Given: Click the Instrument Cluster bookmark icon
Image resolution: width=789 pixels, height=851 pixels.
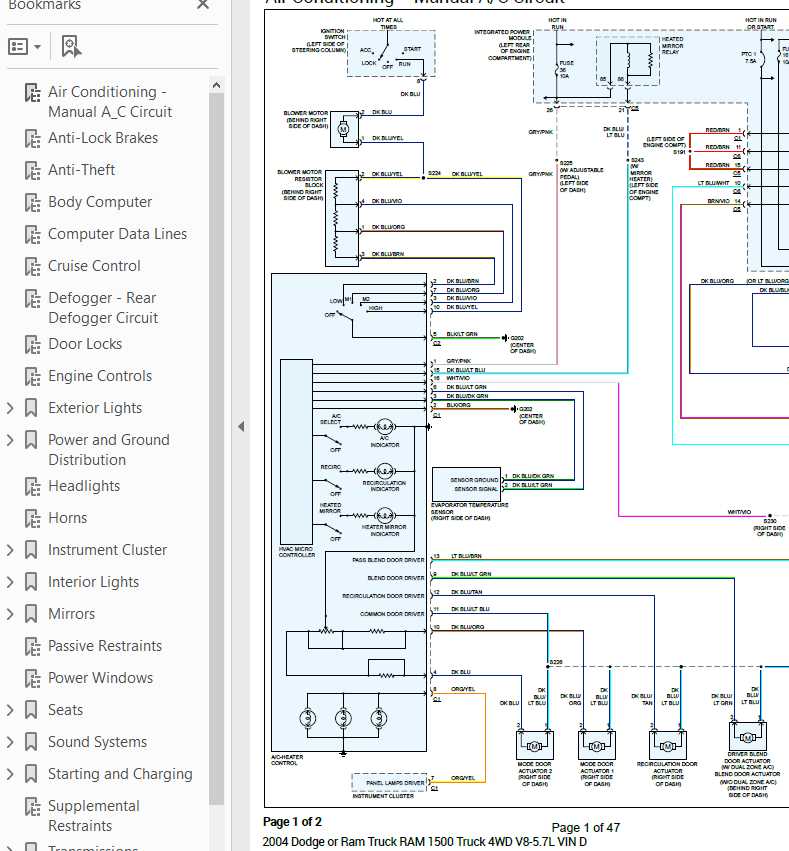Looking at the screenshot, I should [x=31, y=550].
